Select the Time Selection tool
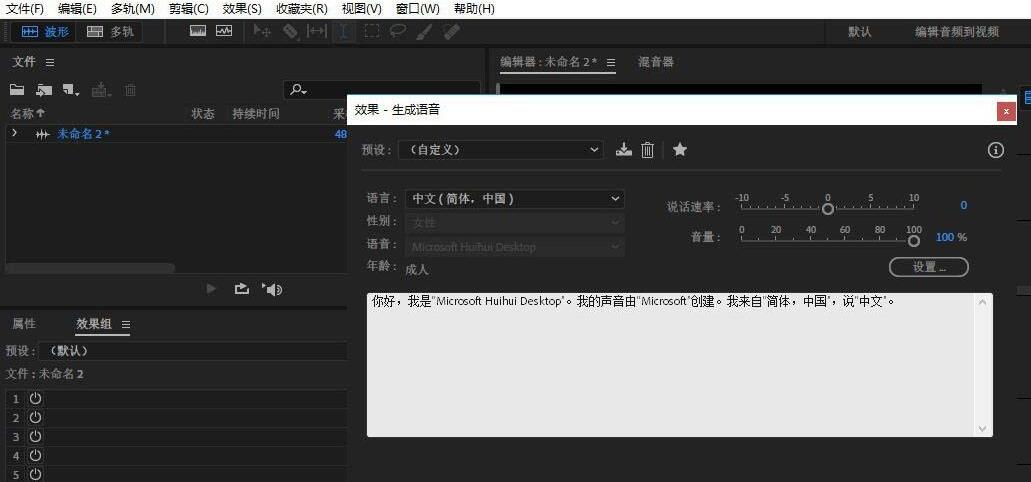1031x482 pixels. 344,31
